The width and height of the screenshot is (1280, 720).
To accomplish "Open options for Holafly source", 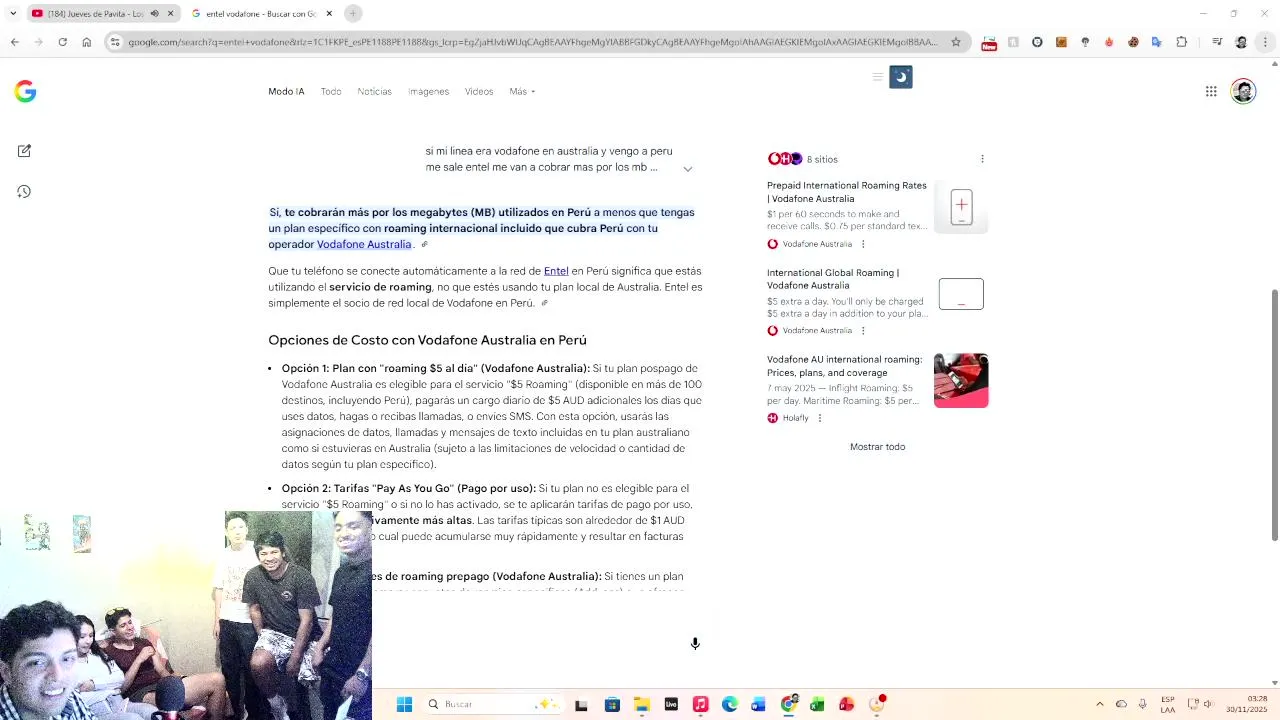I will click(820, 418).
